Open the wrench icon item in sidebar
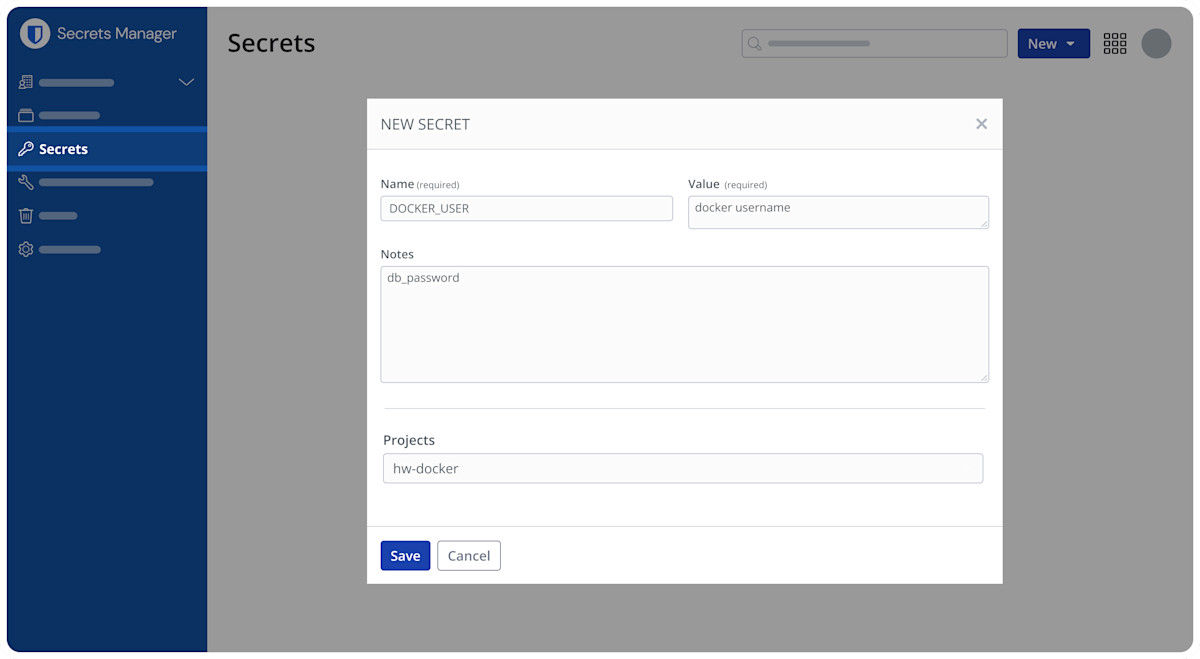The height and width of the screenshot is (659, 1200). point(26,182)
